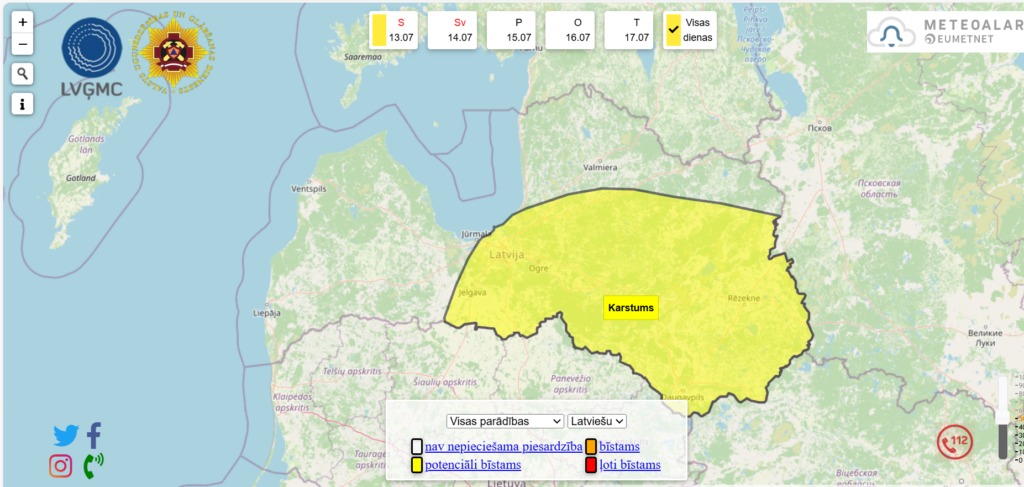
Task: Open the Instagram page icon
Action: (x=61, y=465)
